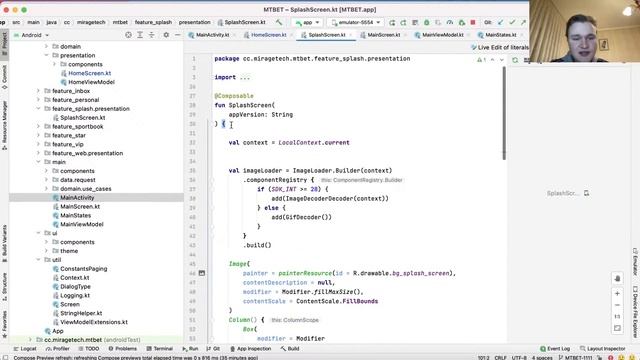The height and width of the screenshot is (360, 640).
Task: Expand the feature_sportbook package
Action: (x=38, y=127)
